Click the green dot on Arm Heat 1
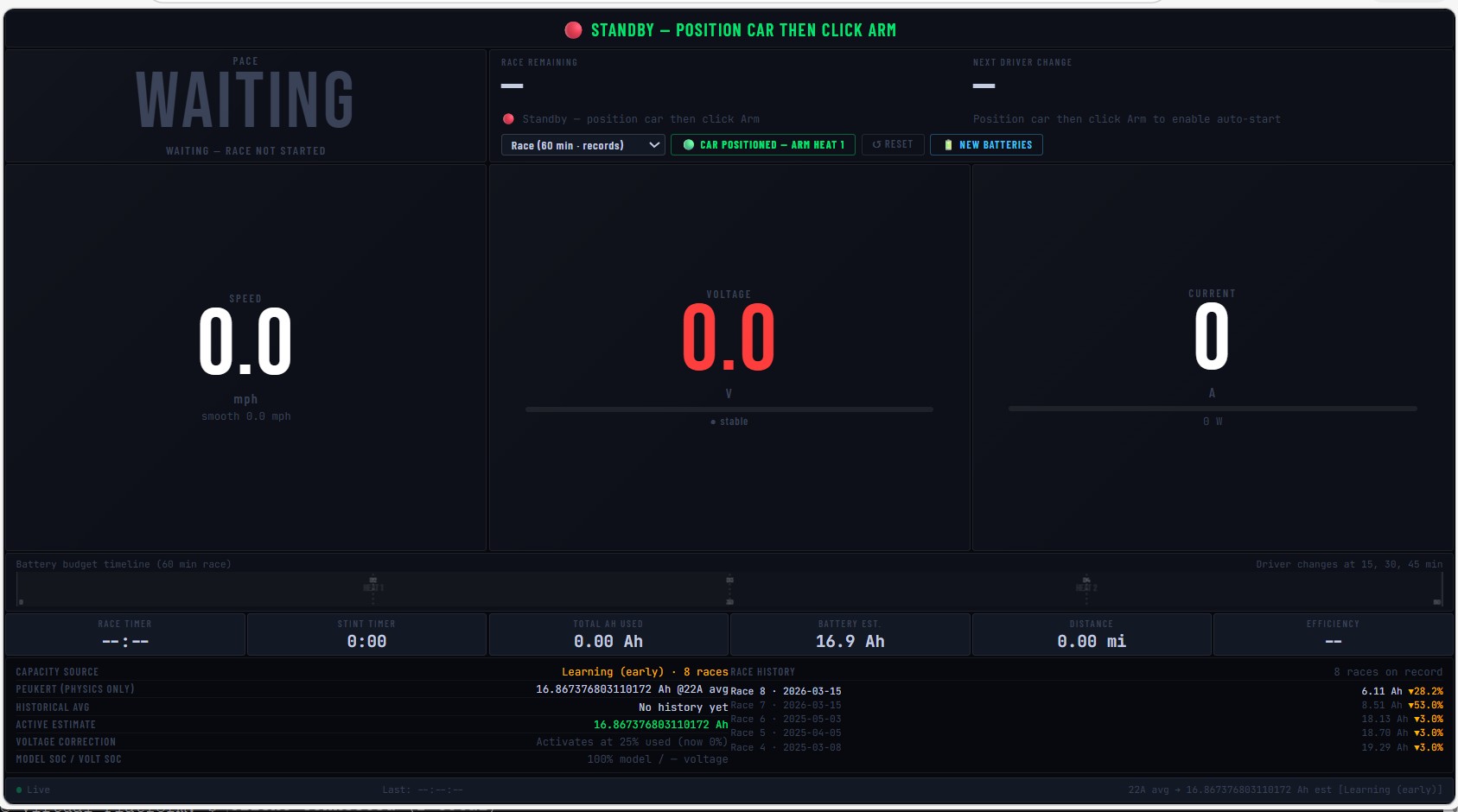Viewport: 1458px width, 812px height. [689, 145]
